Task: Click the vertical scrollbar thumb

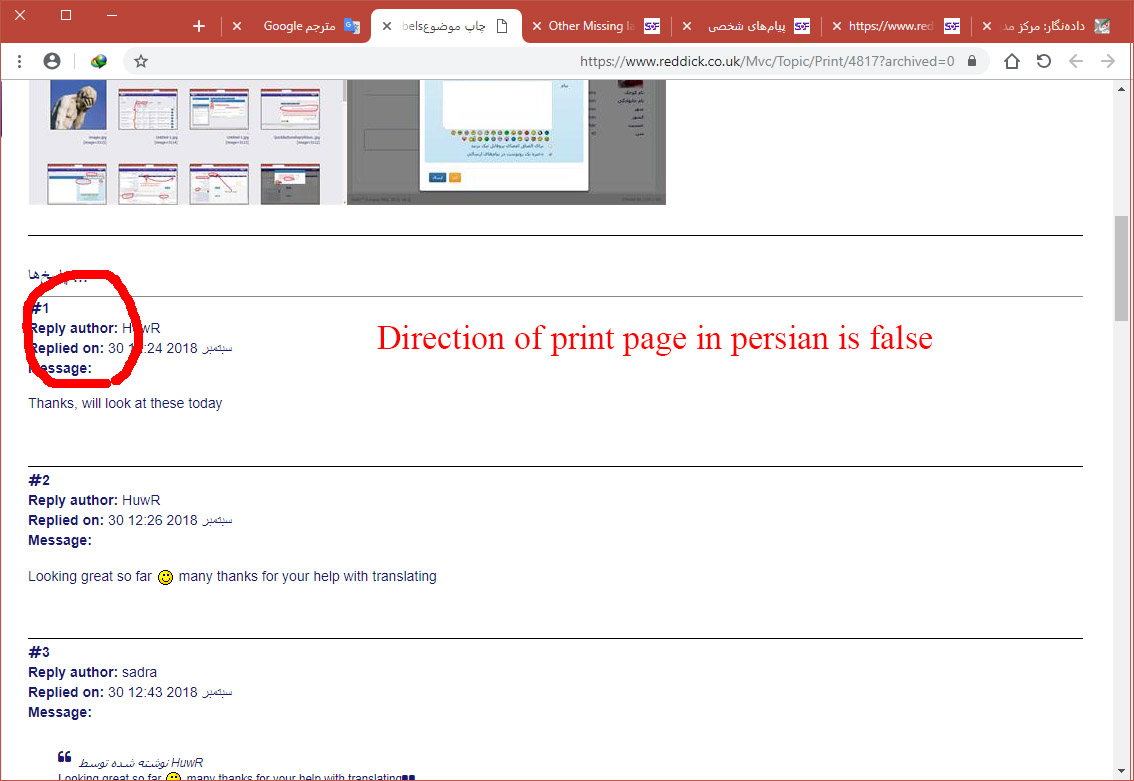Action: 1122,267
